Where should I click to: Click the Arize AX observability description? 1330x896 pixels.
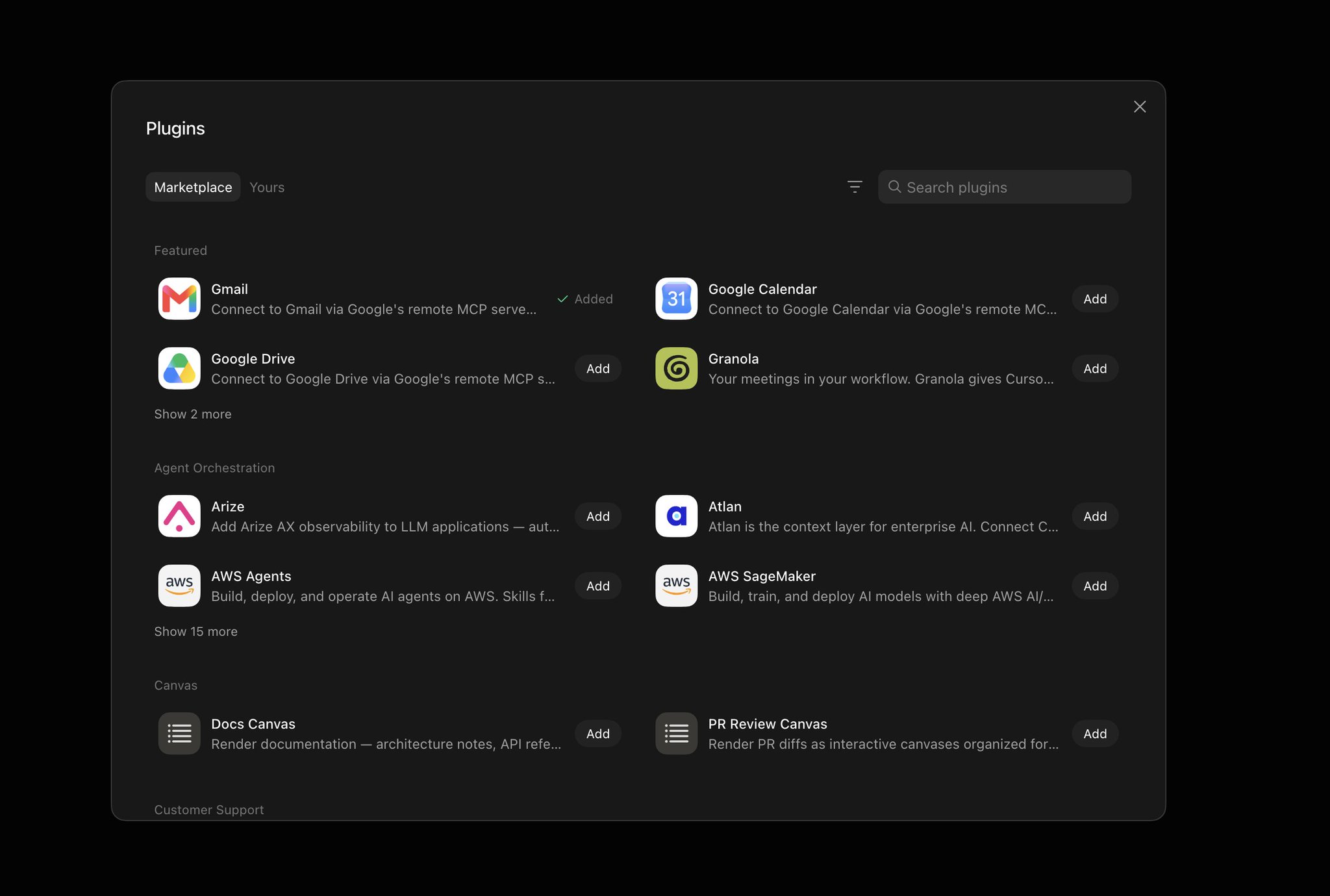[x=385, y=527]
